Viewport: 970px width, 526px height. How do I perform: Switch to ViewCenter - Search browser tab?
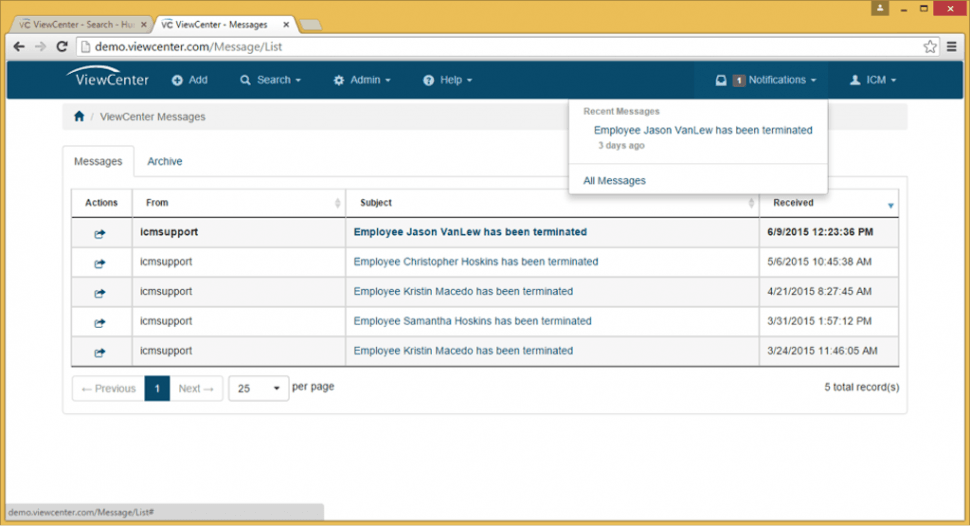(76, 25)
